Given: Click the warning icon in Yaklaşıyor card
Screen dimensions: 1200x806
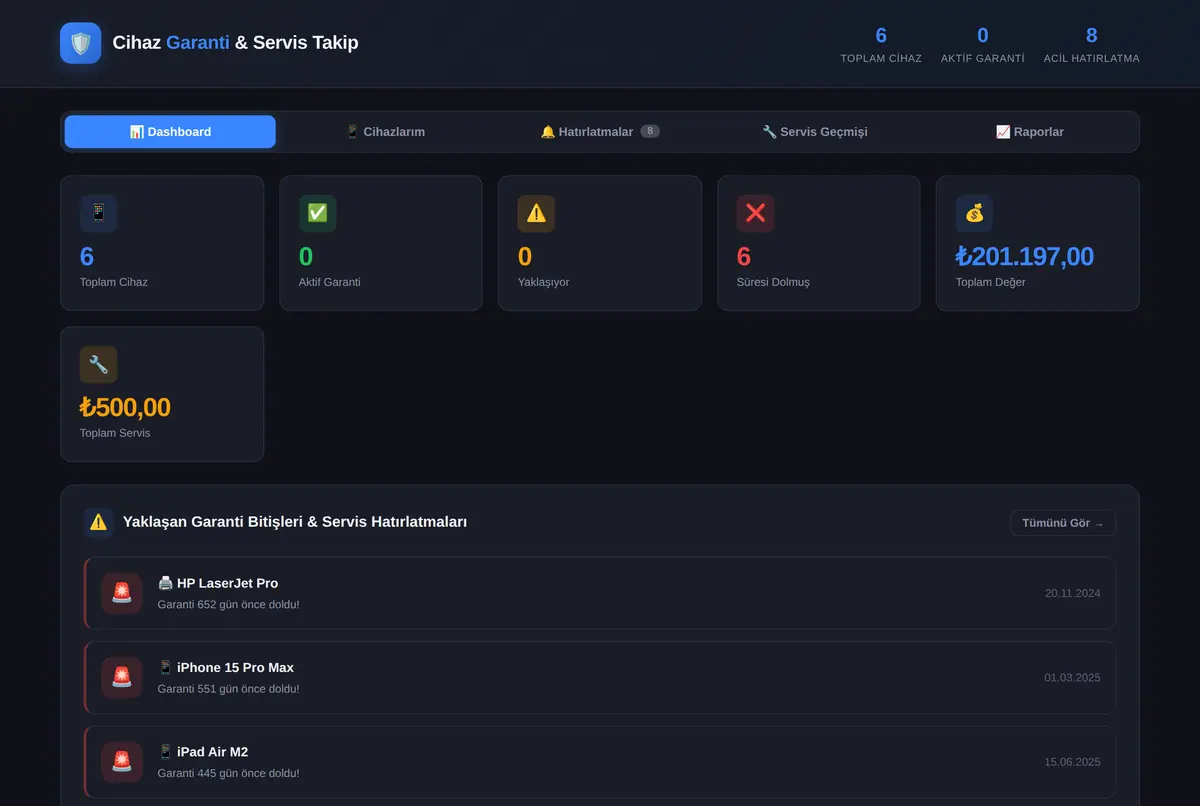Looking at the screenshot, I should click(536, 213).
